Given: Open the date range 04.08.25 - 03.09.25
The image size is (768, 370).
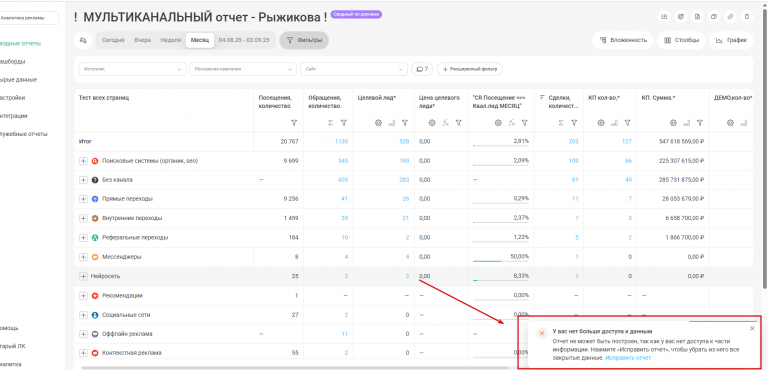Looking at the screenshot, I should pyautogui.click(x=244, y=40).
